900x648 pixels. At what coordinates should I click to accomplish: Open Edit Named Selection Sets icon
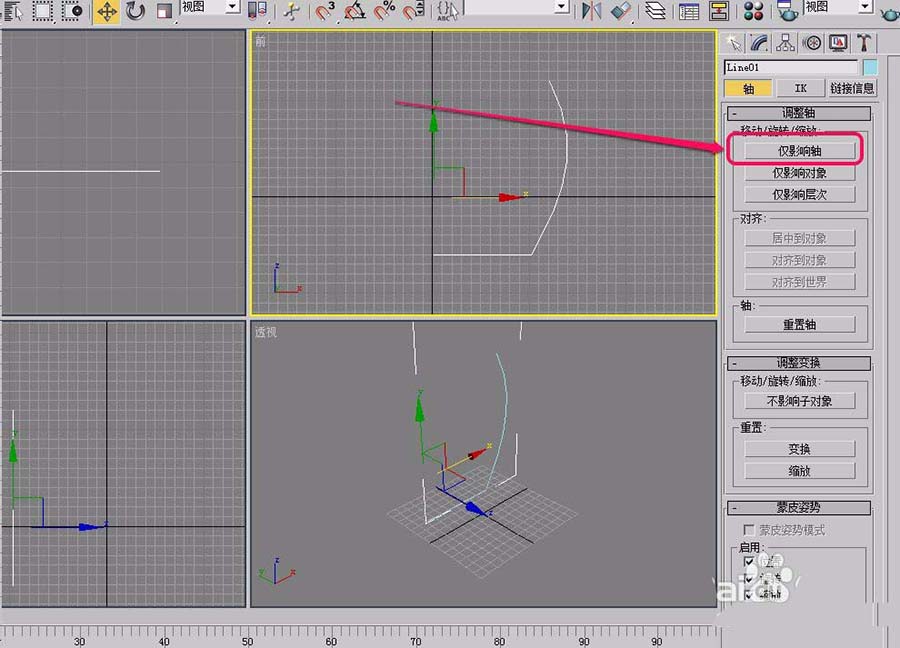pyautogui.click(x=448, y=10)
